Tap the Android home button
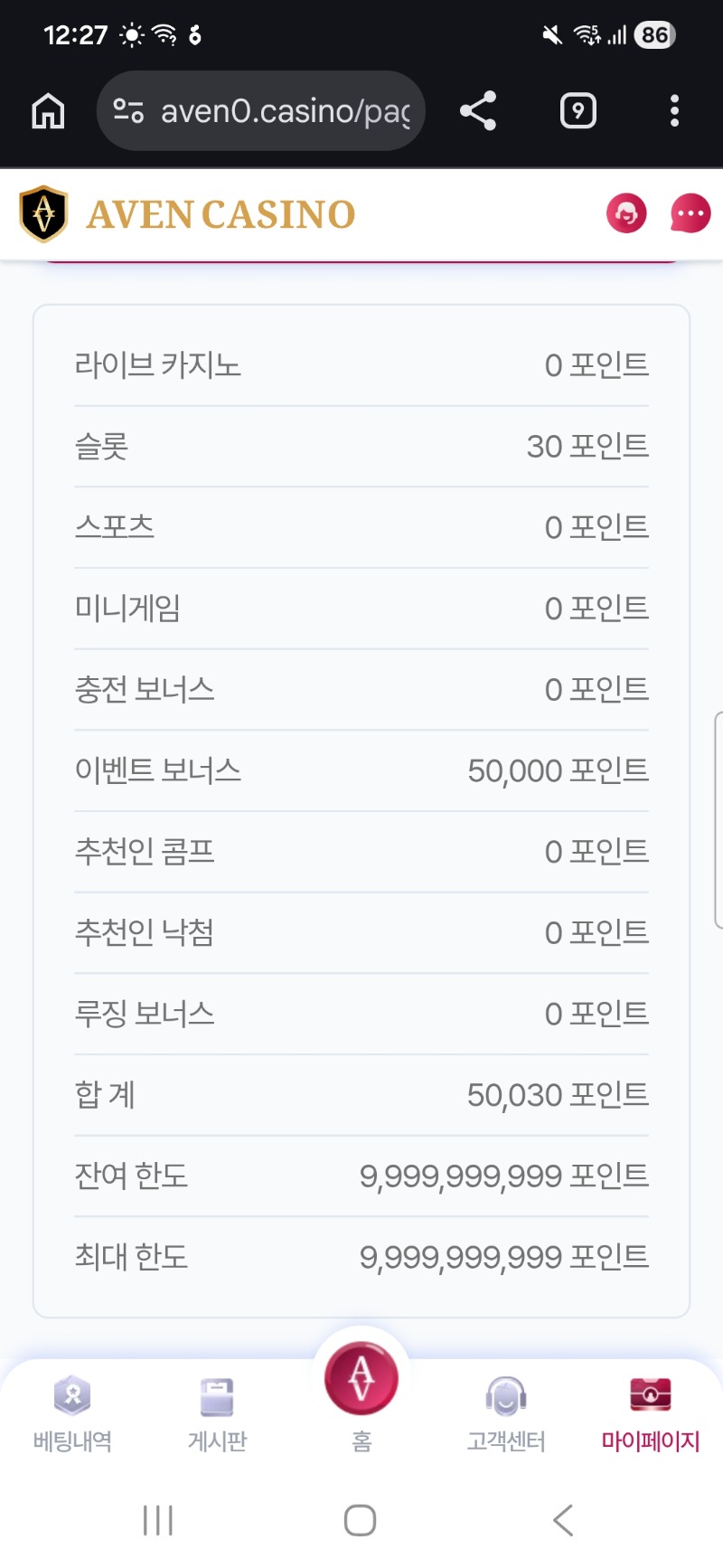Screen dimensions: 723x1568 tap(361, 1520)
